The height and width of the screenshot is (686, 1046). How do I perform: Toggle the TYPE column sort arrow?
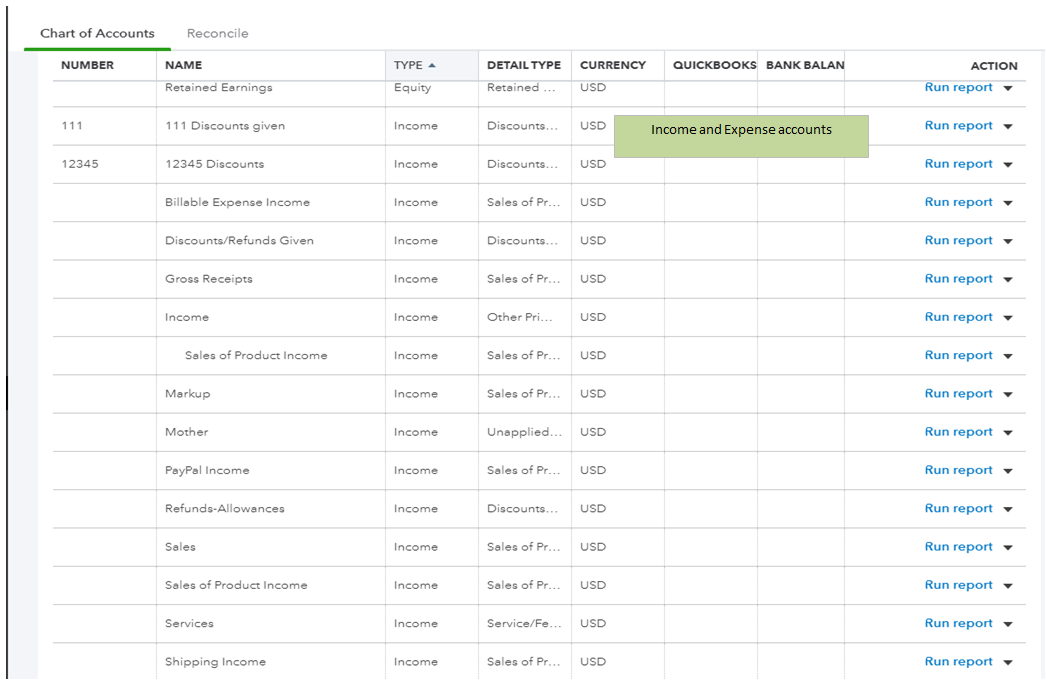click(430, 65)
